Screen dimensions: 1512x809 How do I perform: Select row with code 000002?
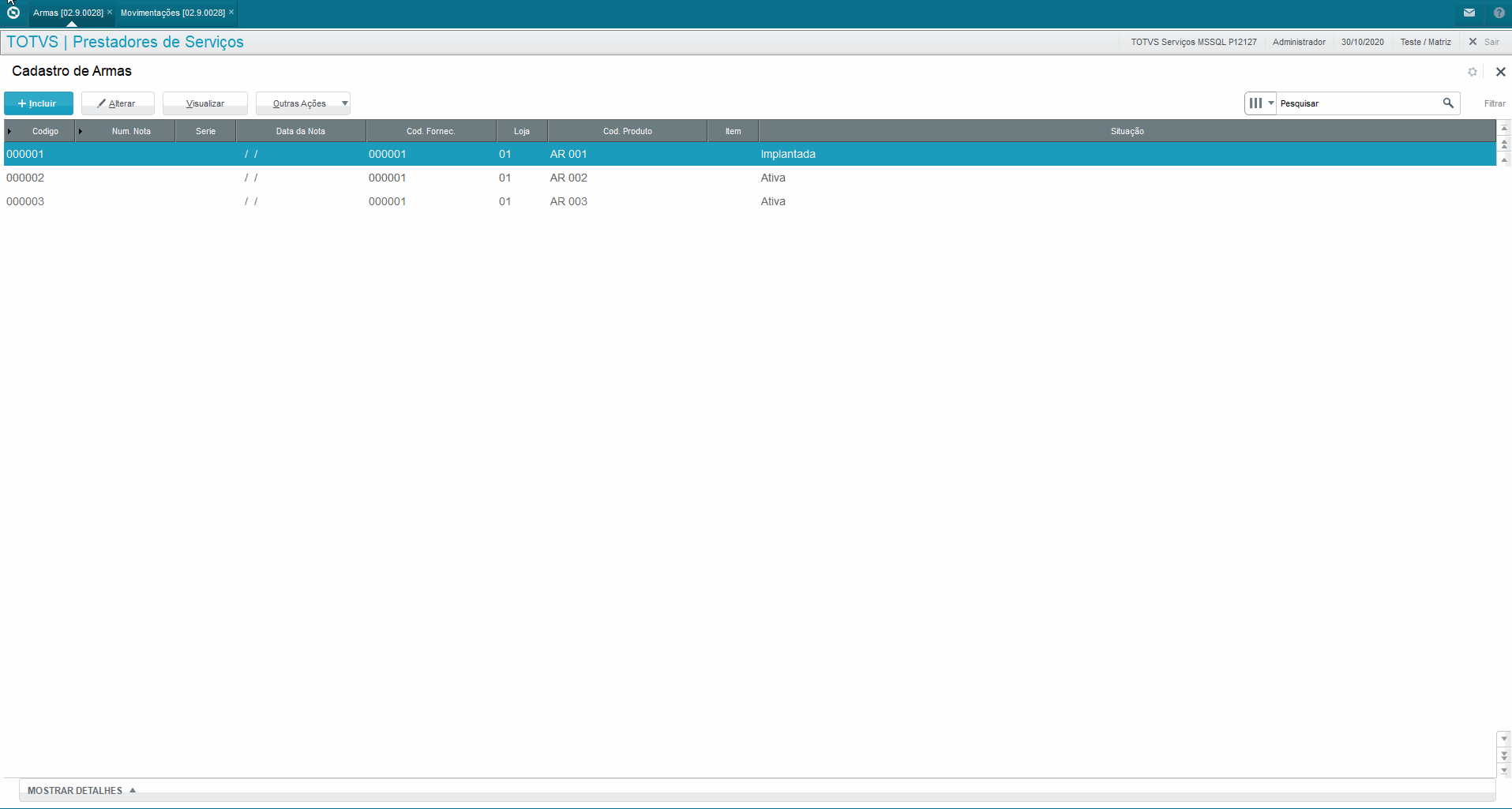click(x=748, y=178)
